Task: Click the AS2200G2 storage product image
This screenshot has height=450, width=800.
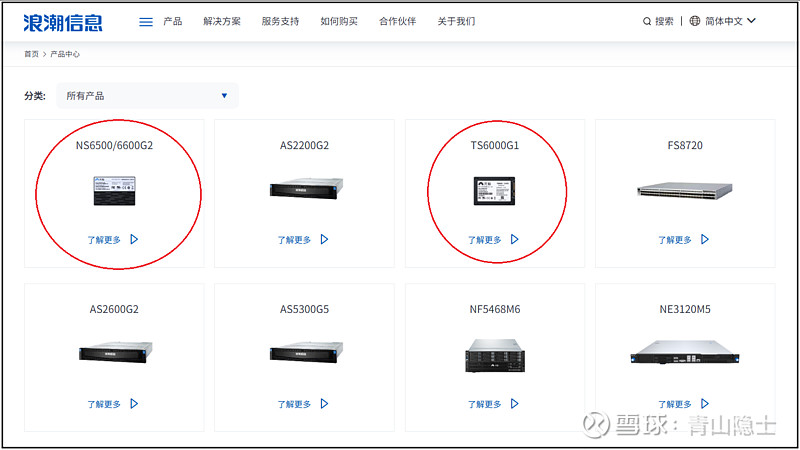Action: (x=306, y=188)
